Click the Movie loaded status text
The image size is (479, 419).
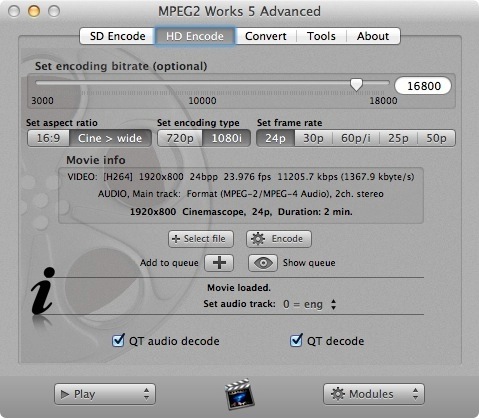239,288
